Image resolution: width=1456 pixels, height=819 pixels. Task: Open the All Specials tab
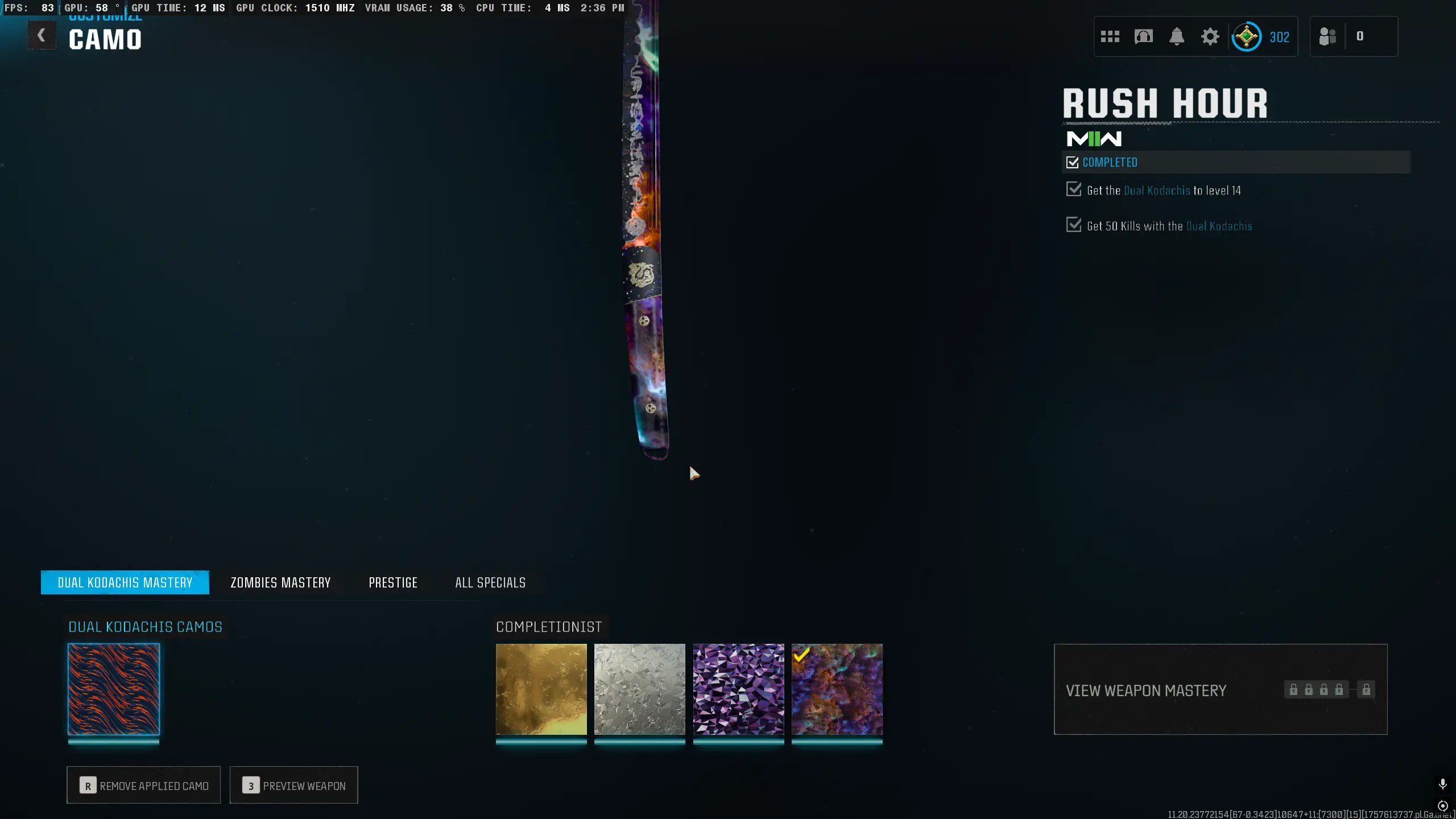(x=490, y=582)
